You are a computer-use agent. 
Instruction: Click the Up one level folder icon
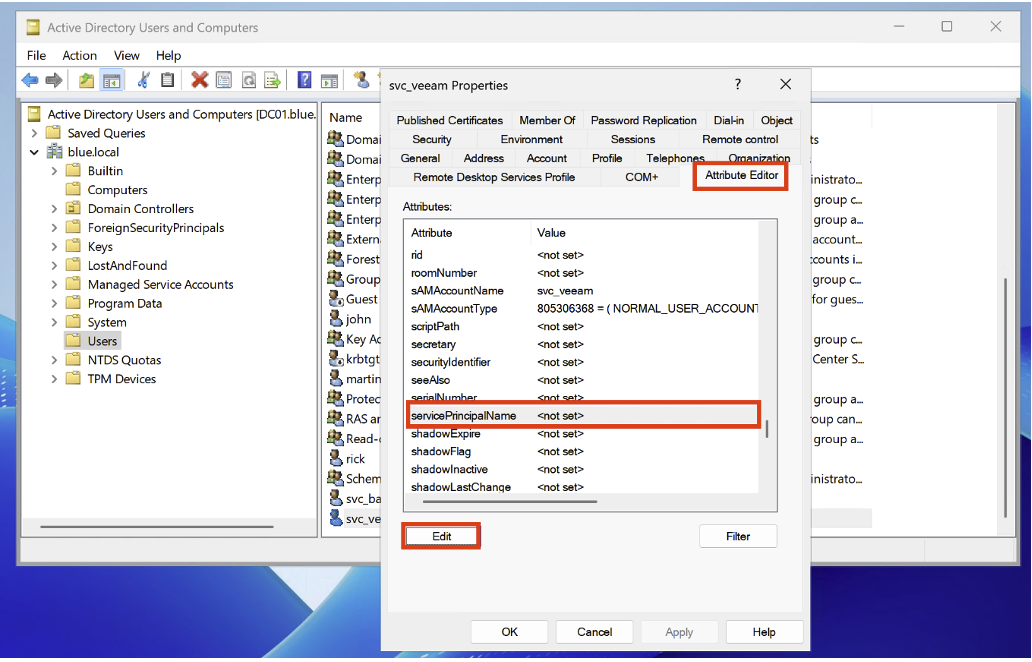[x=87, y=81]
